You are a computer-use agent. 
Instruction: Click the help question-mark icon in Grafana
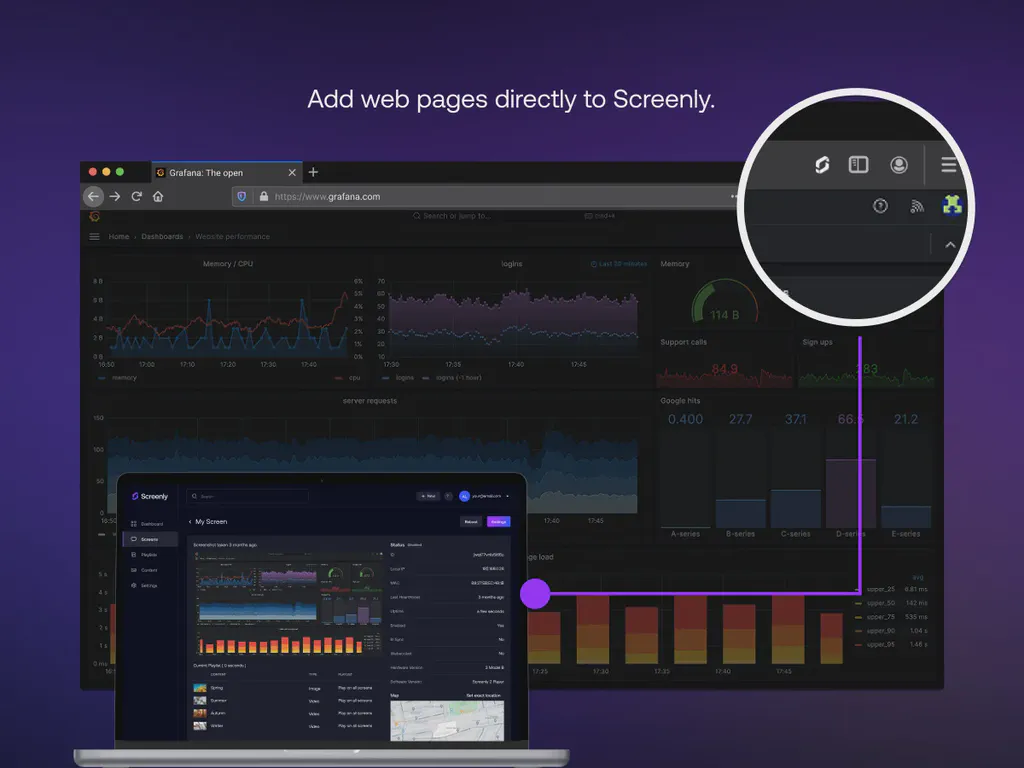880,206
